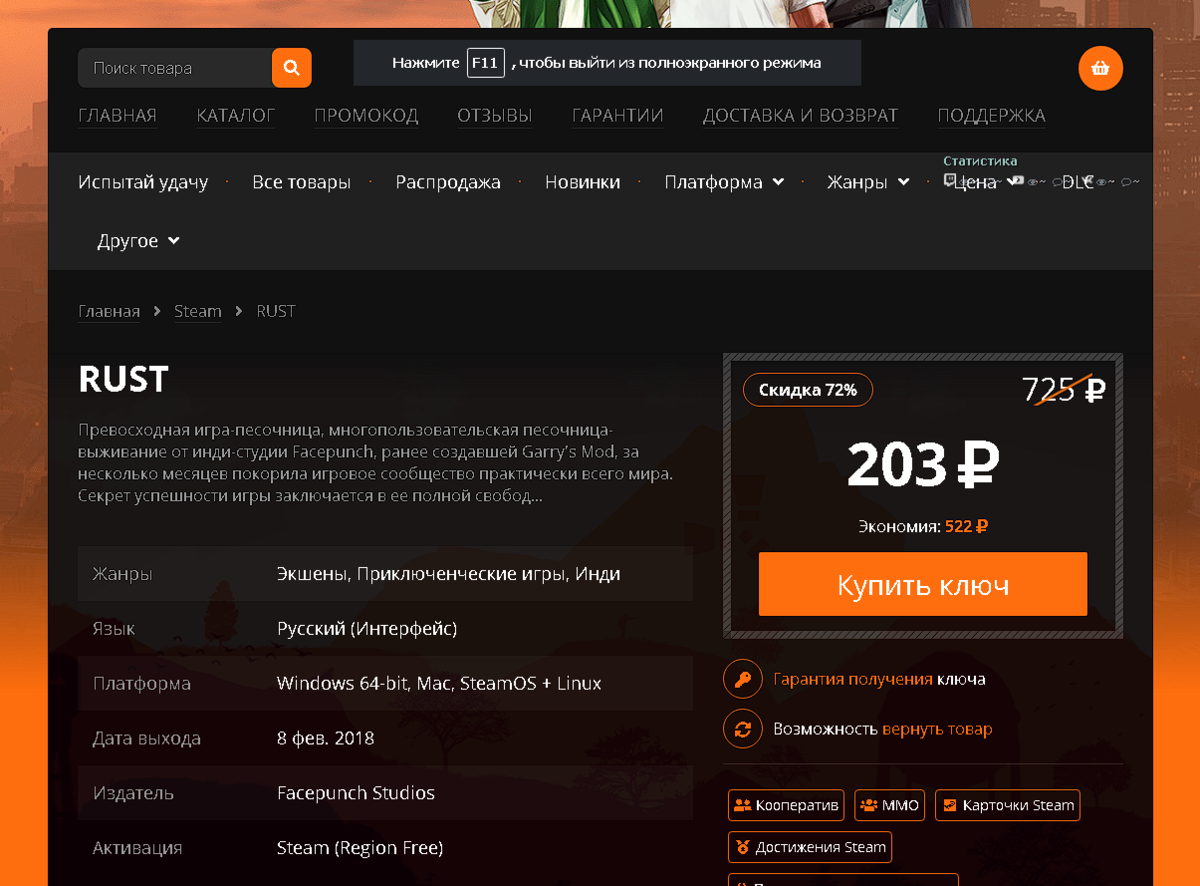Image resolution: width=1200 pixels, height=886 pixels.
Task: Click the Экономия: 522 ₽ text
Action: coord(923,526)
